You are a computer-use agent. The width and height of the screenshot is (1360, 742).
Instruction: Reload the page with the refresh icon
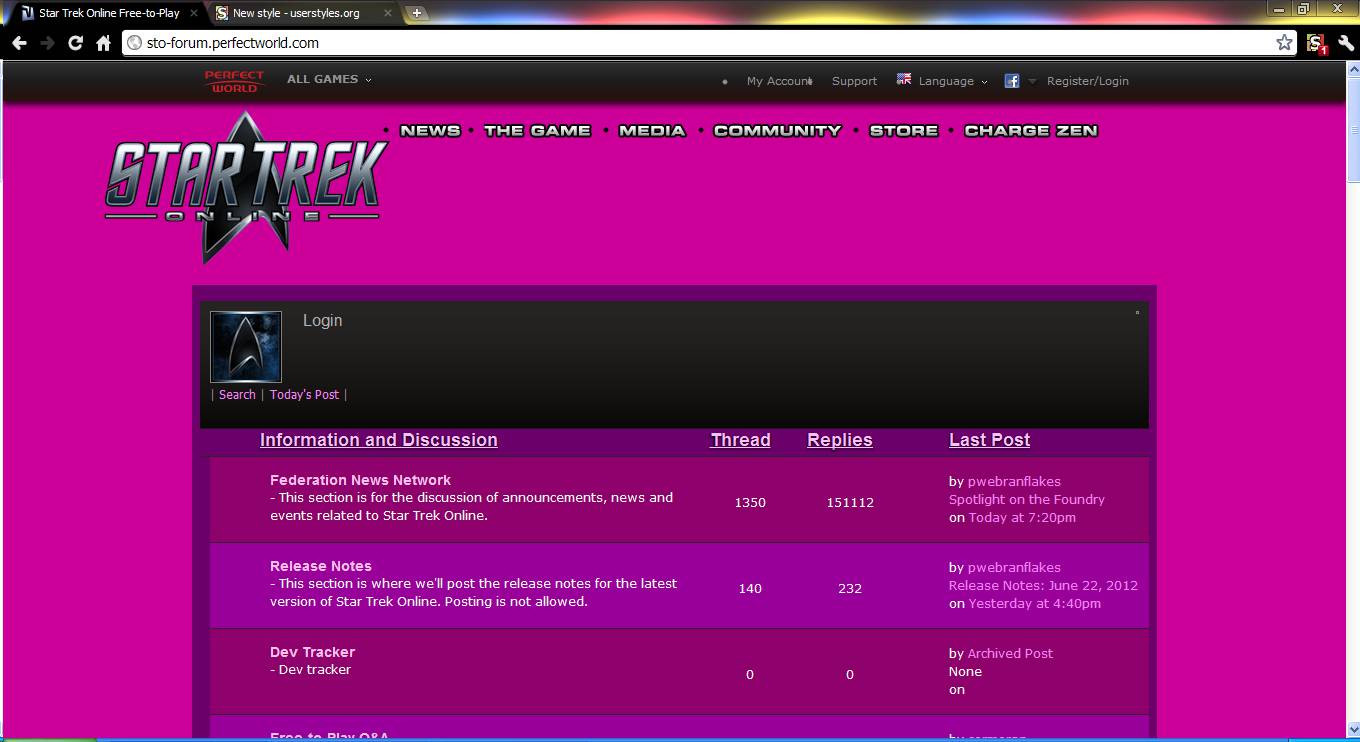click(75, 43)
